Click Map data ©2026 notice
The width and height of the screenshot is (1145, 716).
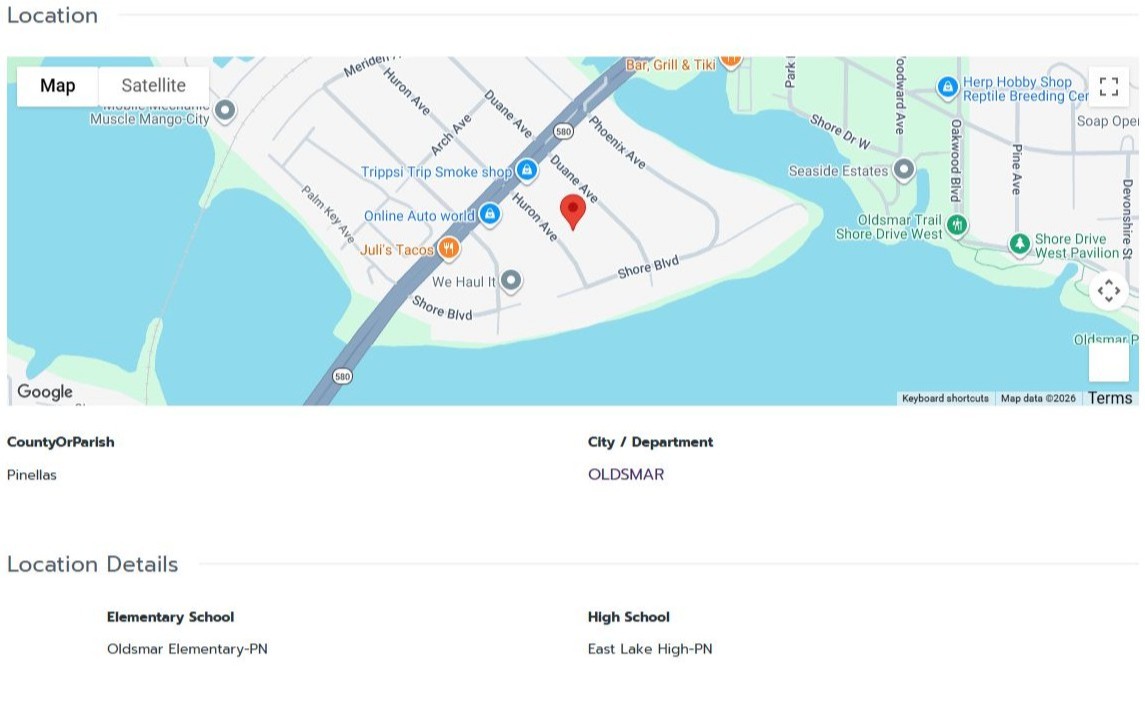click(x=1038, y=399)
